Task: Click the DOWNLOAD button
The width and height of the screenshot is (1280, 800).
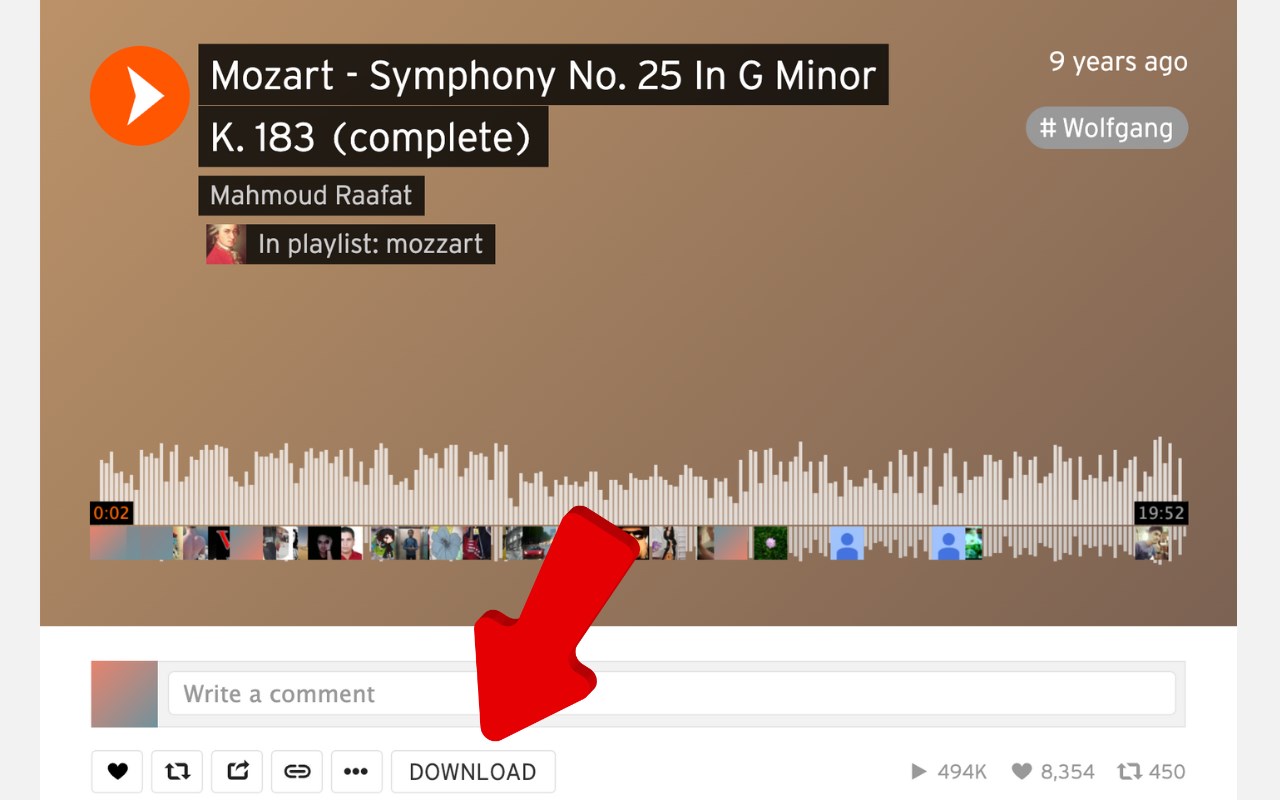Action: (x=473, y=771)
